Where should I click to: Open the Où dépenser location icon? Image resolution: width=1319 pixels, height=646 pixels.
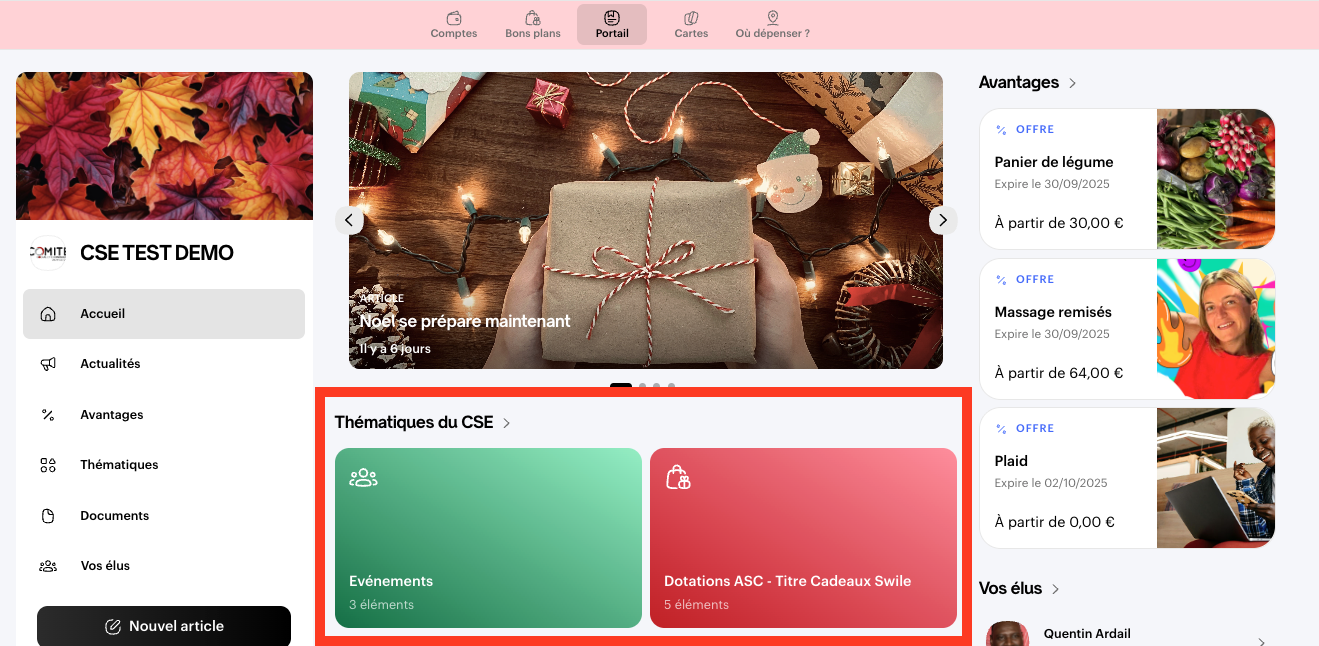773,18
